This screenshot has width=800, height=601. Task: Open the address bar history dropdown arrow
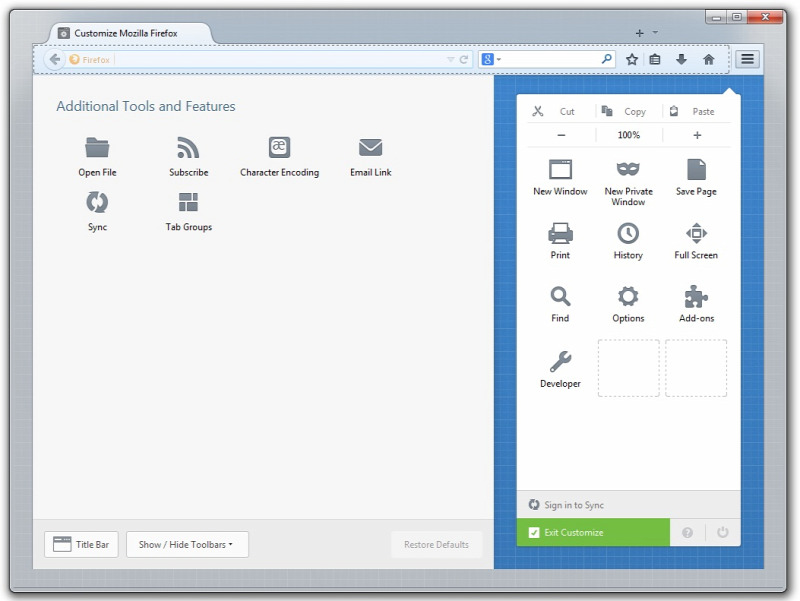451,60
